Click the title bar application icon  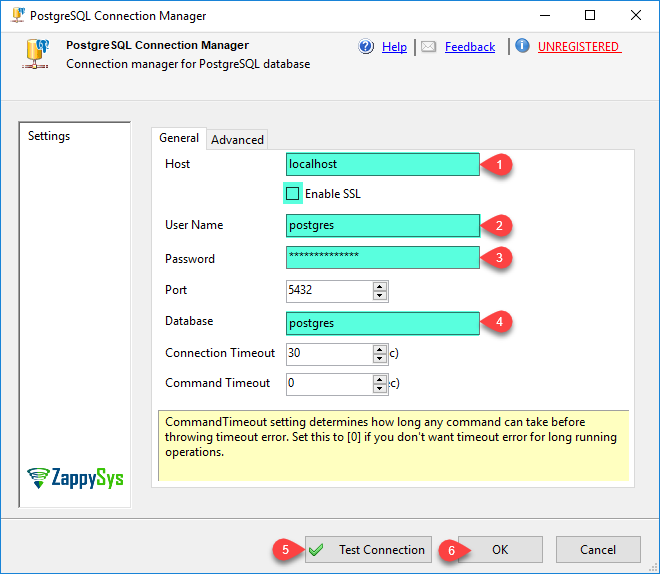[x=17, y=15]
